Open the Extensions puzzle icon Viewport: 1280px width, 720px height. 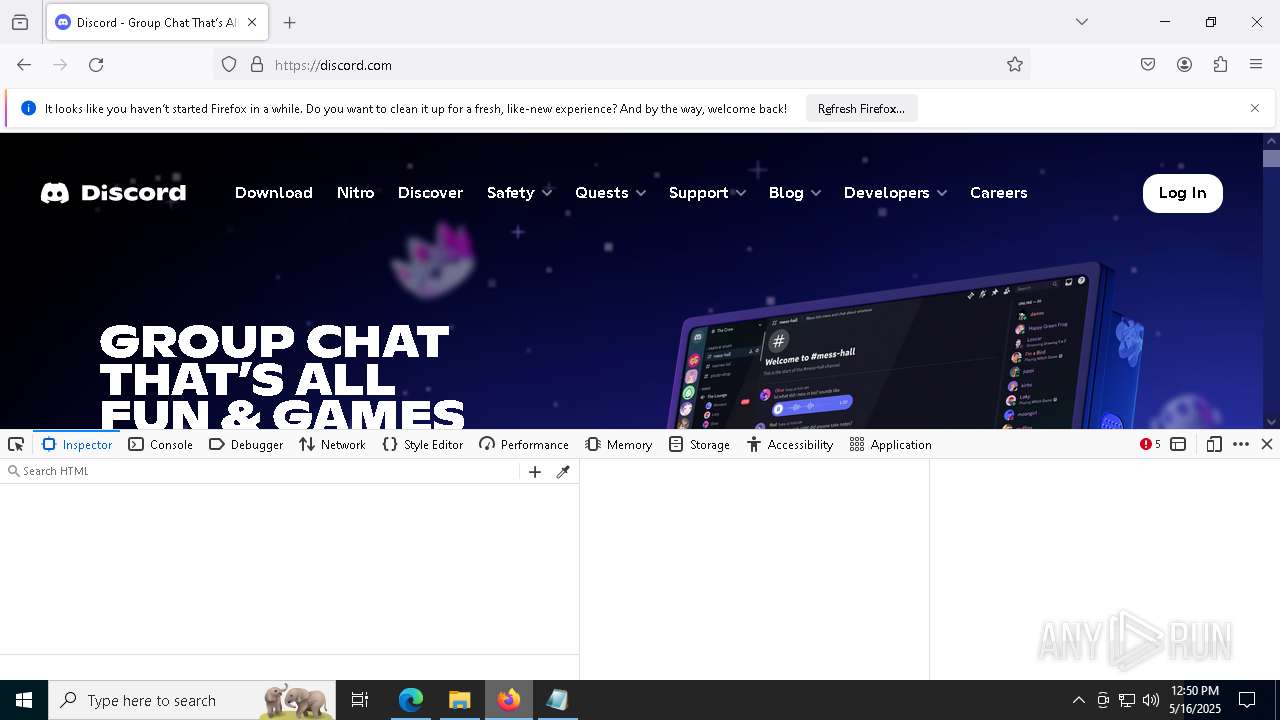pos(1220,65)
